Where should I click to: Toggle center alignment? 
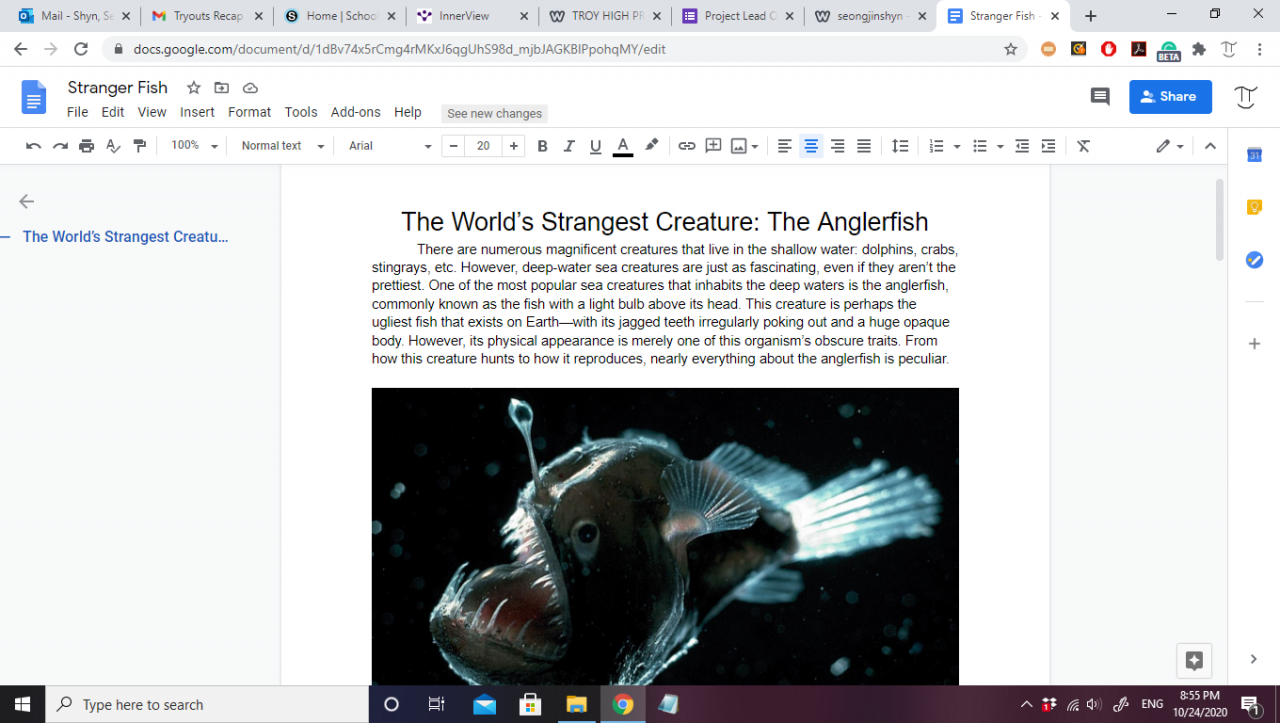(x=811, y=146)
